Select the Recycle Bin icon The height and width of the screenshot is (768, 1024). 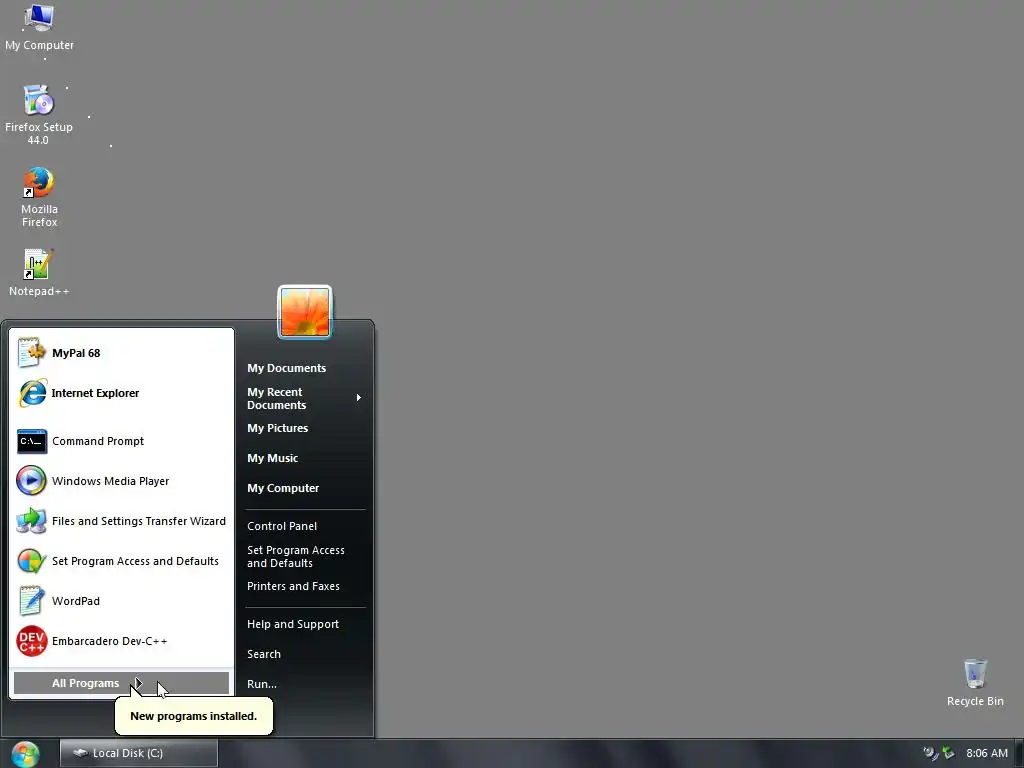pos(975,682)
